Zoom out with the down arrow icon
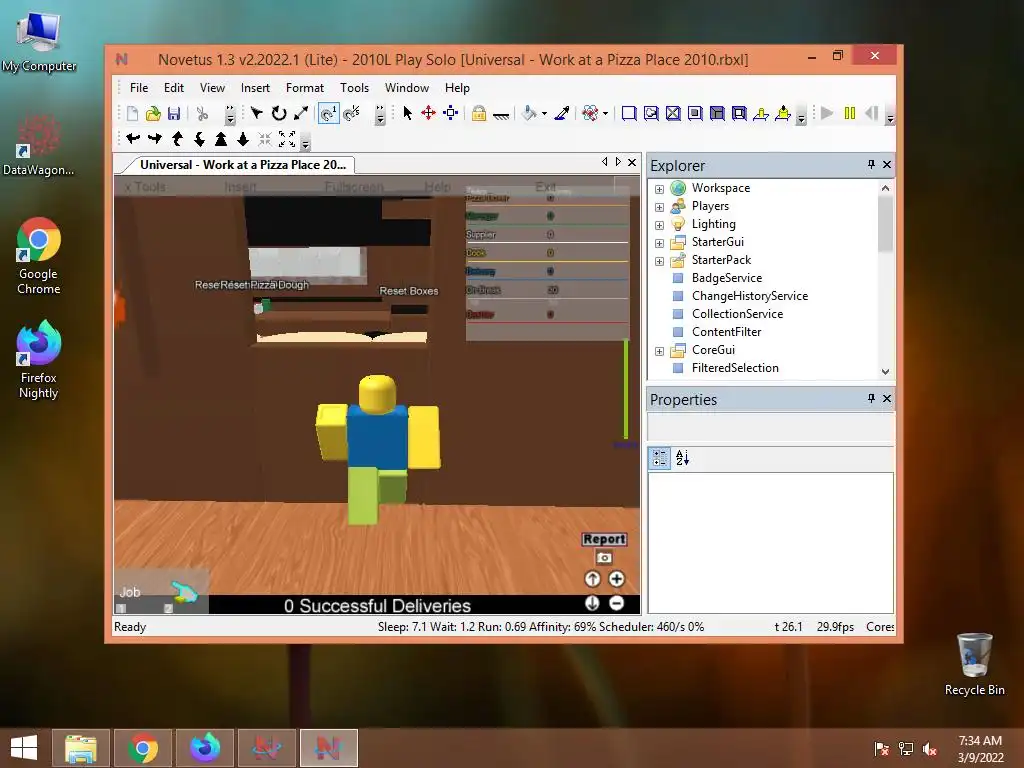This screenshot has width=1024, height=768. 243,138
